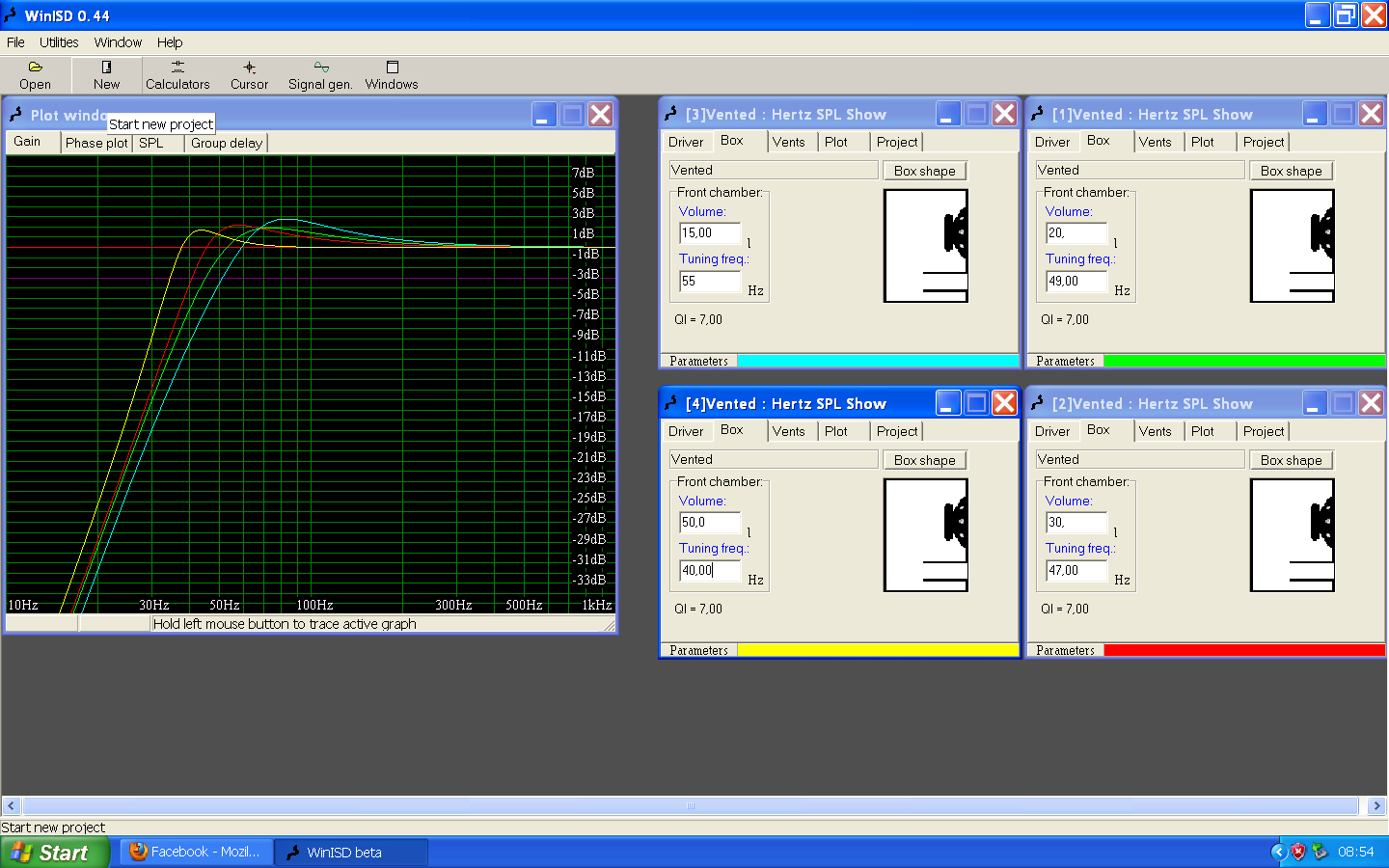Click the system clock showing 08:54
Screen dimensions: 1389x868
point(1355,852)
